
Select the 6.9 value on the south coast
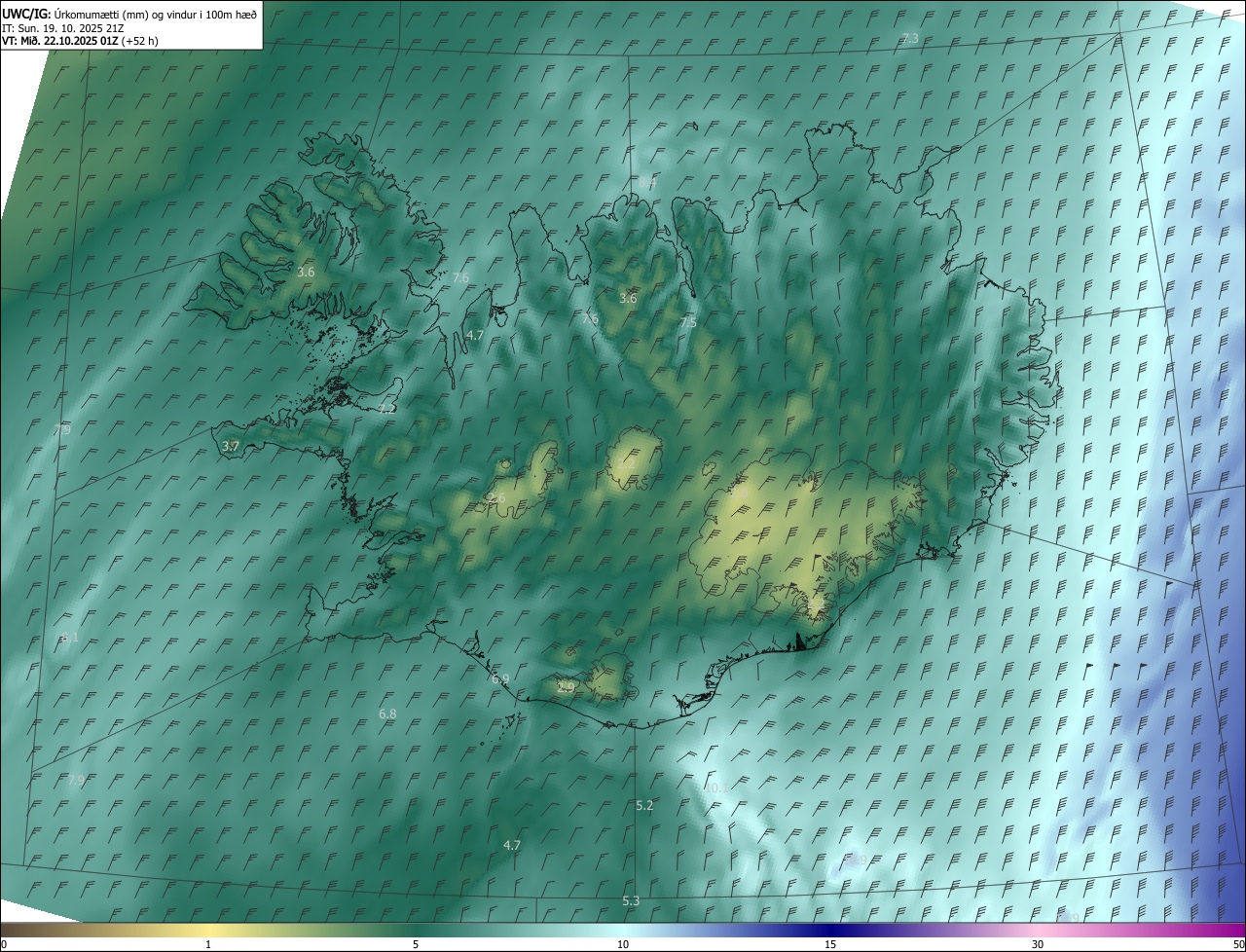(x=500, y=678)
